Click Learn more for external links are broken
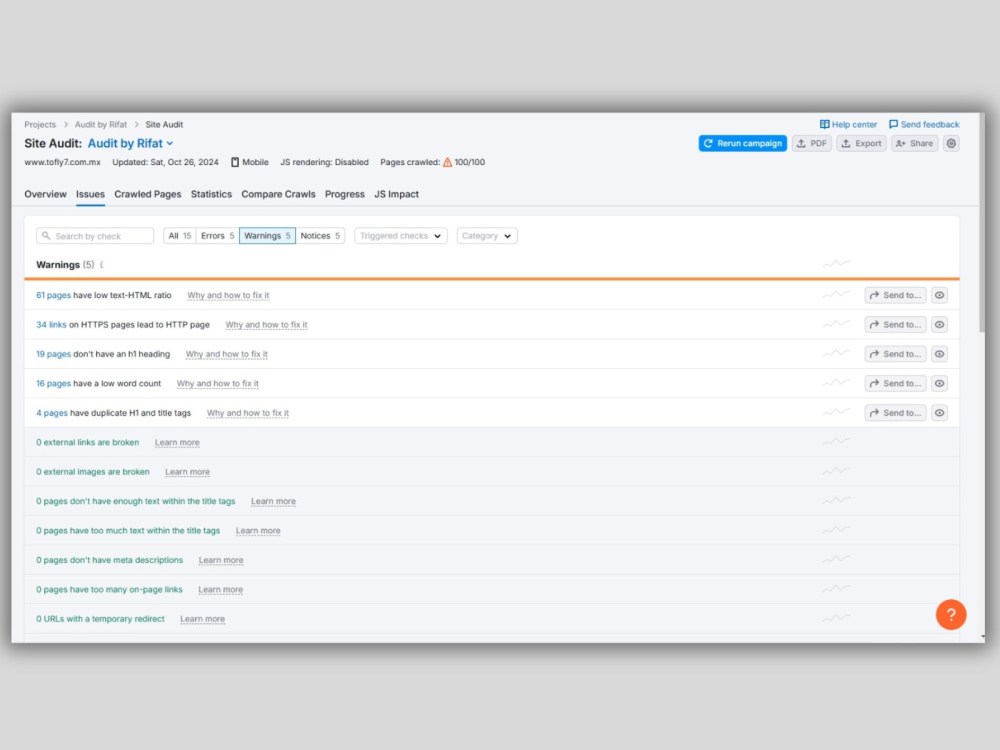The width and height of the screenshot is (1000, 750). point(177,442)
